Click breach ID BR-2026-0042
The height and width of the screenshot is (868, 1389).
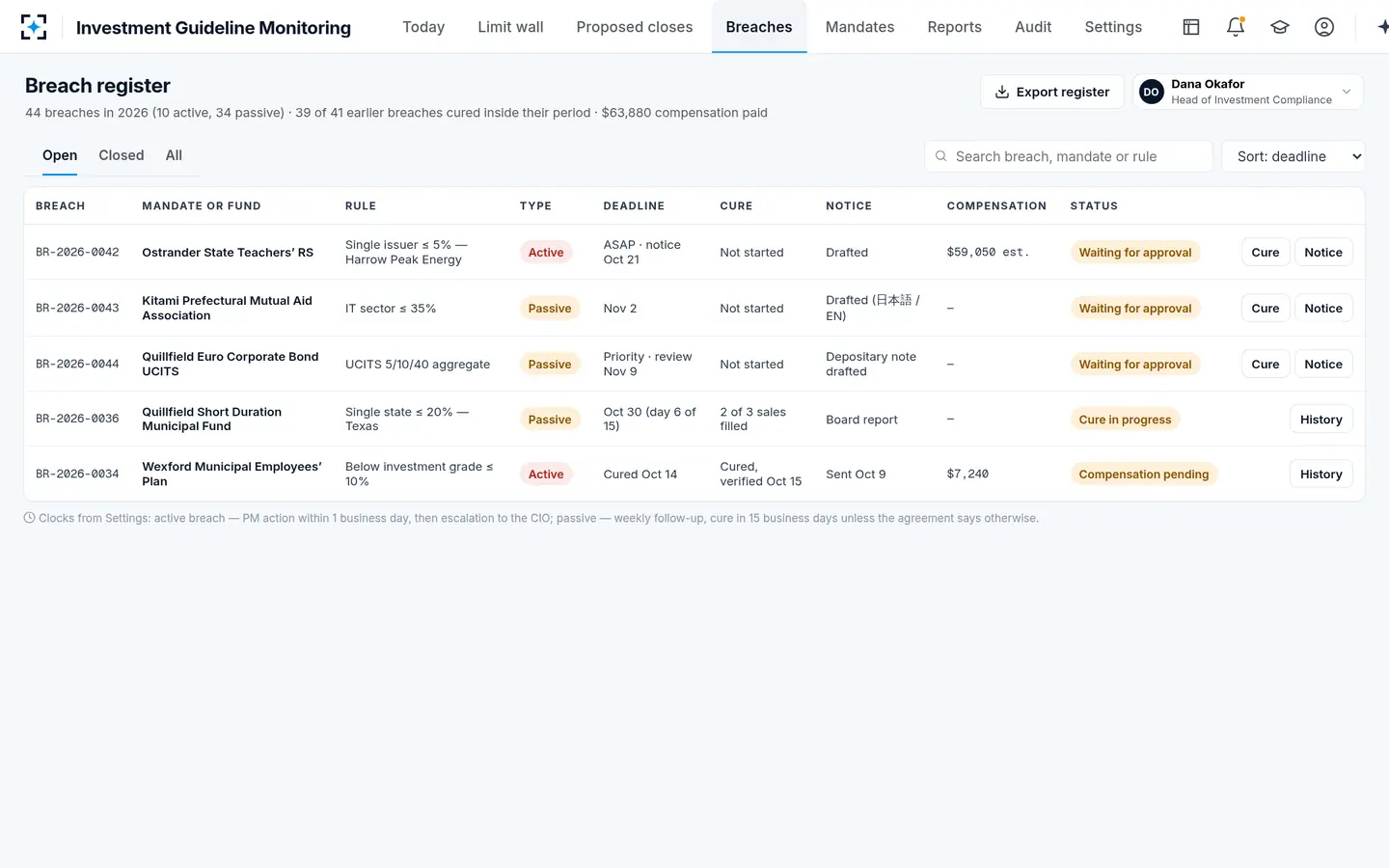[x=77, y=253]
